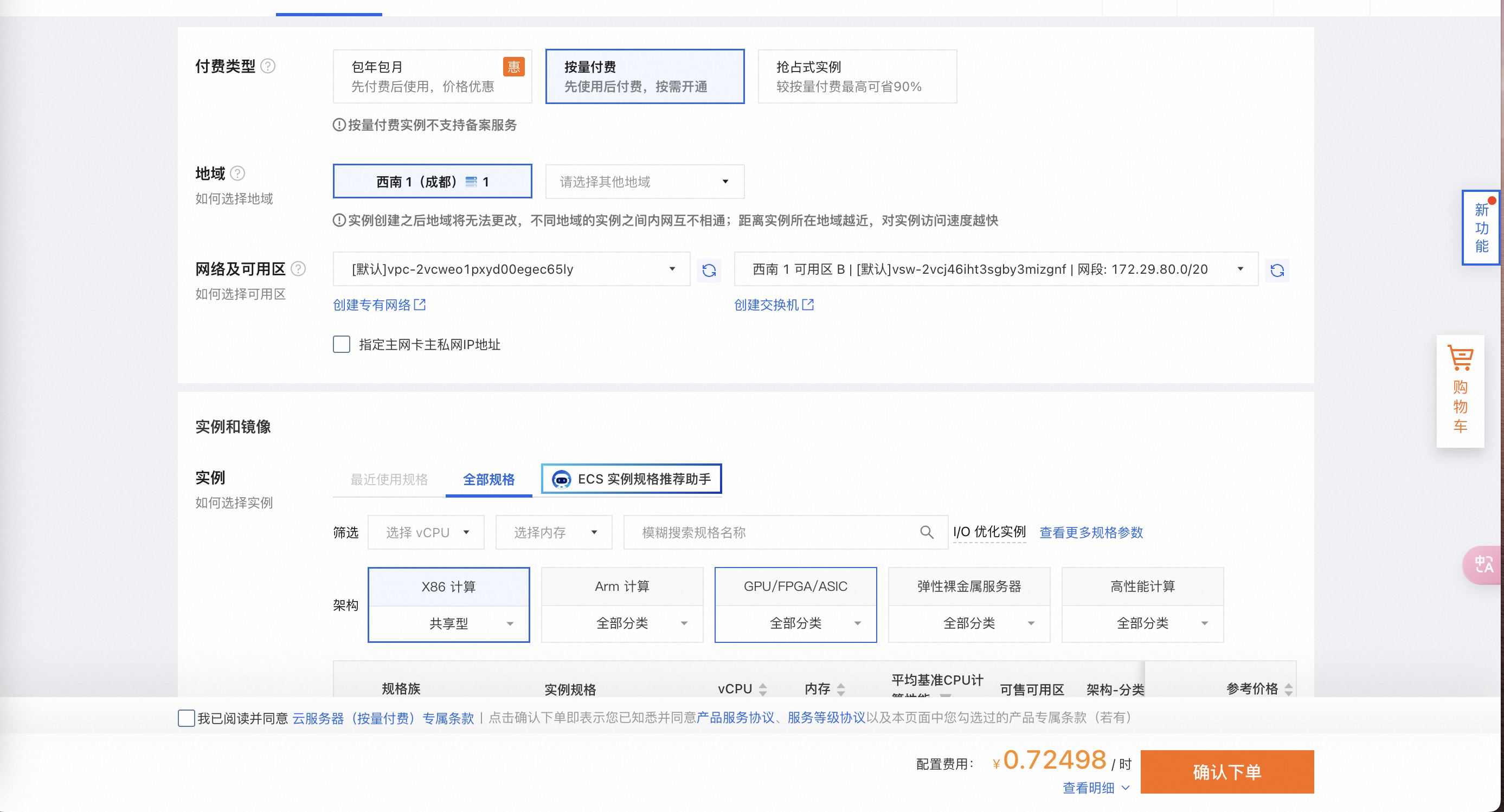Refresh the vSwitch list
1504x812 pixels.
pos(1277,270)
